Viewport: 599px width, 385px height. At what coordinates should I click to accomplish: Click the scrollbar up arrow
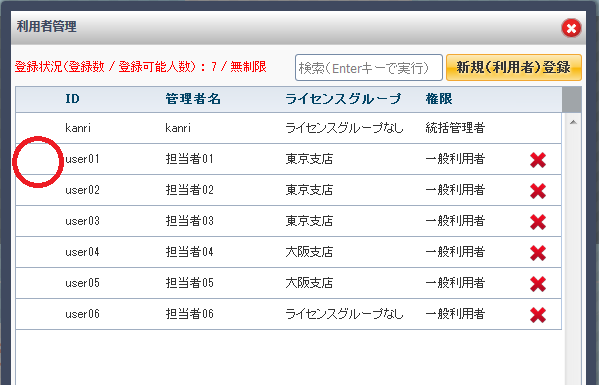[x=573, y=122]
